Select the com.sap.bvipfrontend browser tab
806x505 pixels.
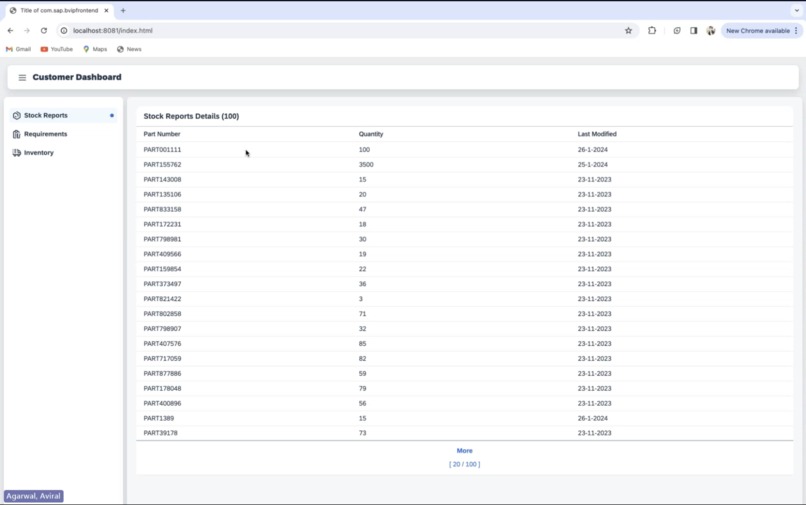click(59, 10)
